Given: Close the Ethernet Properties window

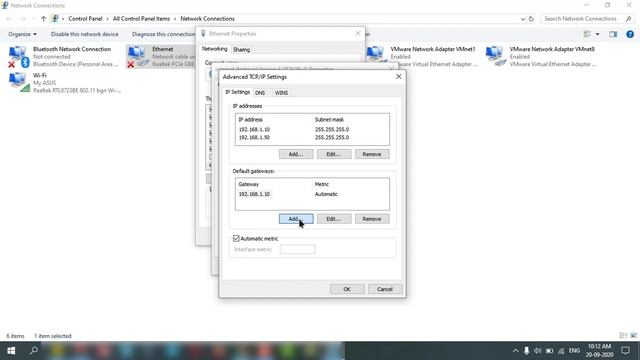Looking at the screenshot, I should (358, 33).
